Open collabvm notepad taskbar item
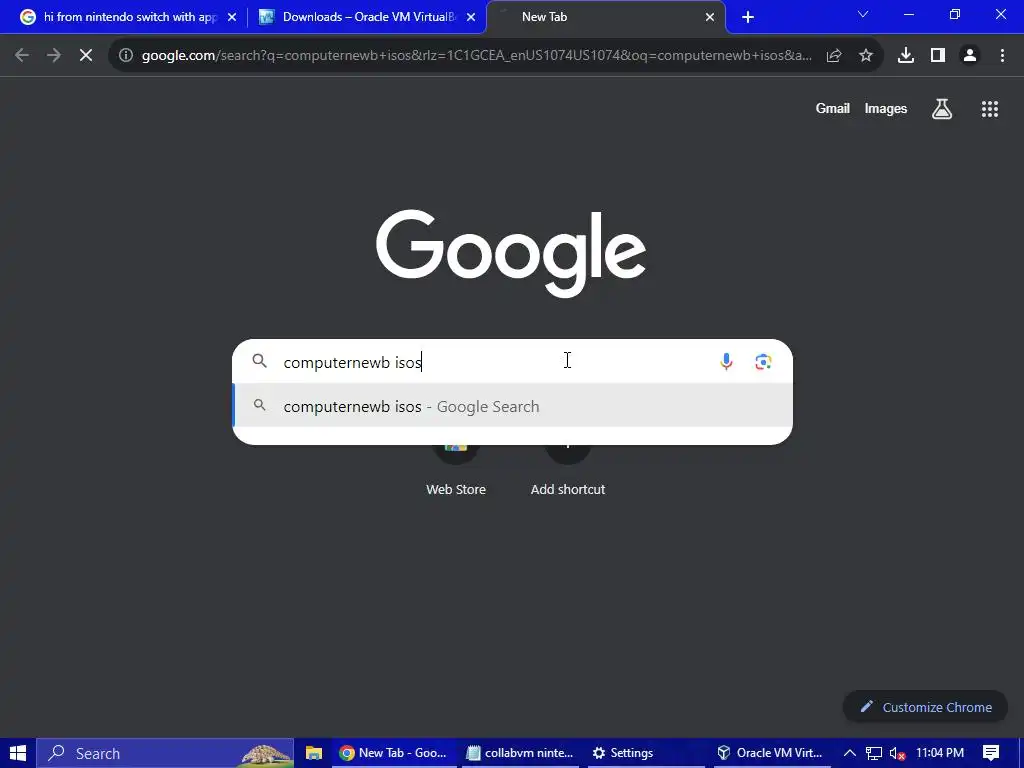This screenshot has width=1024, height=768. coord(520,753)
